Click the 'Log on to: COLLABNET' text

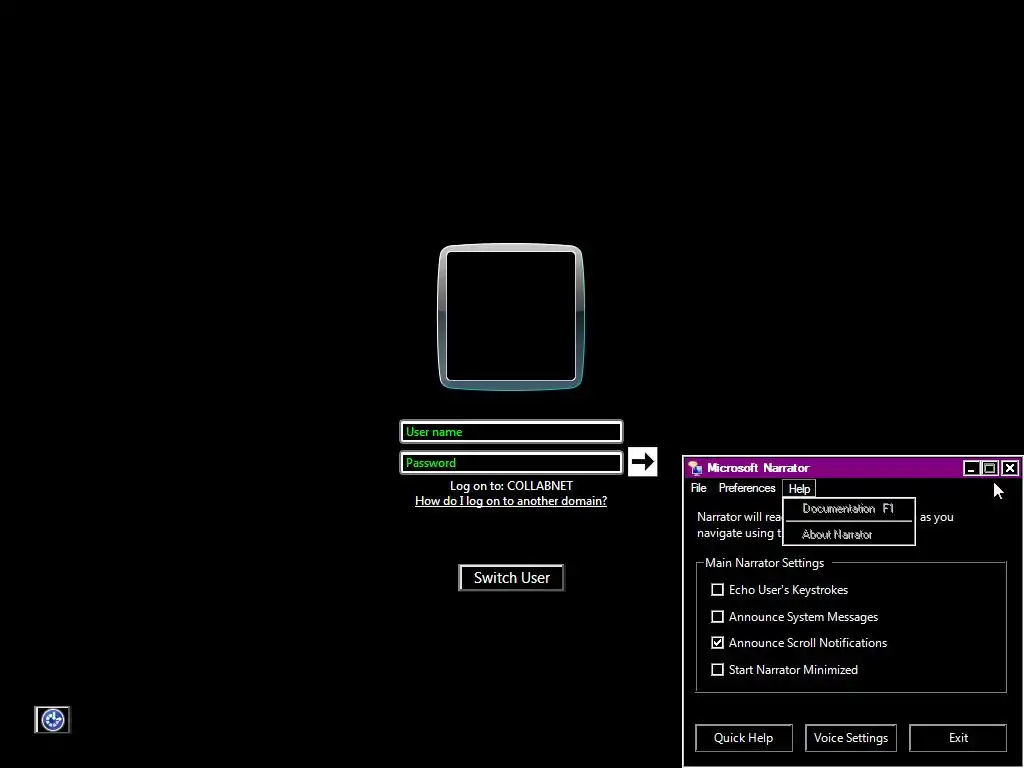(511, 486)
